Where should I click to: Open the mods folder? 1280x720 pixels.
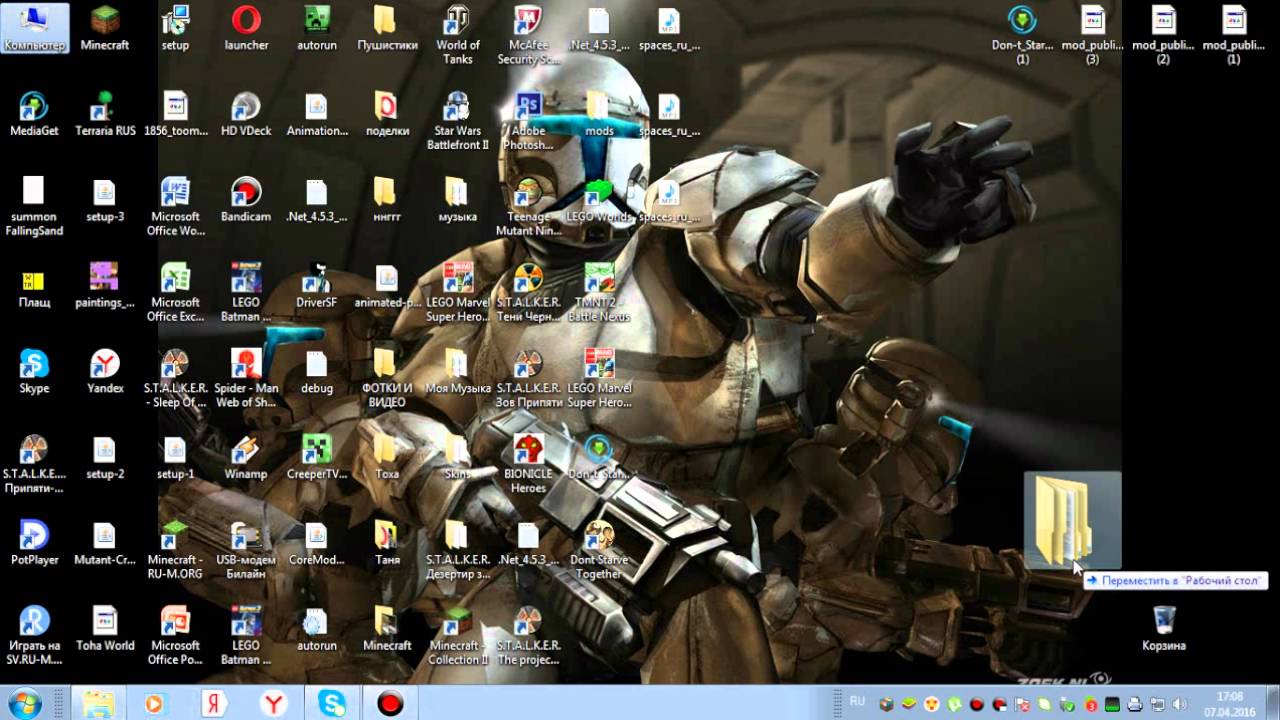coord(599,115)
